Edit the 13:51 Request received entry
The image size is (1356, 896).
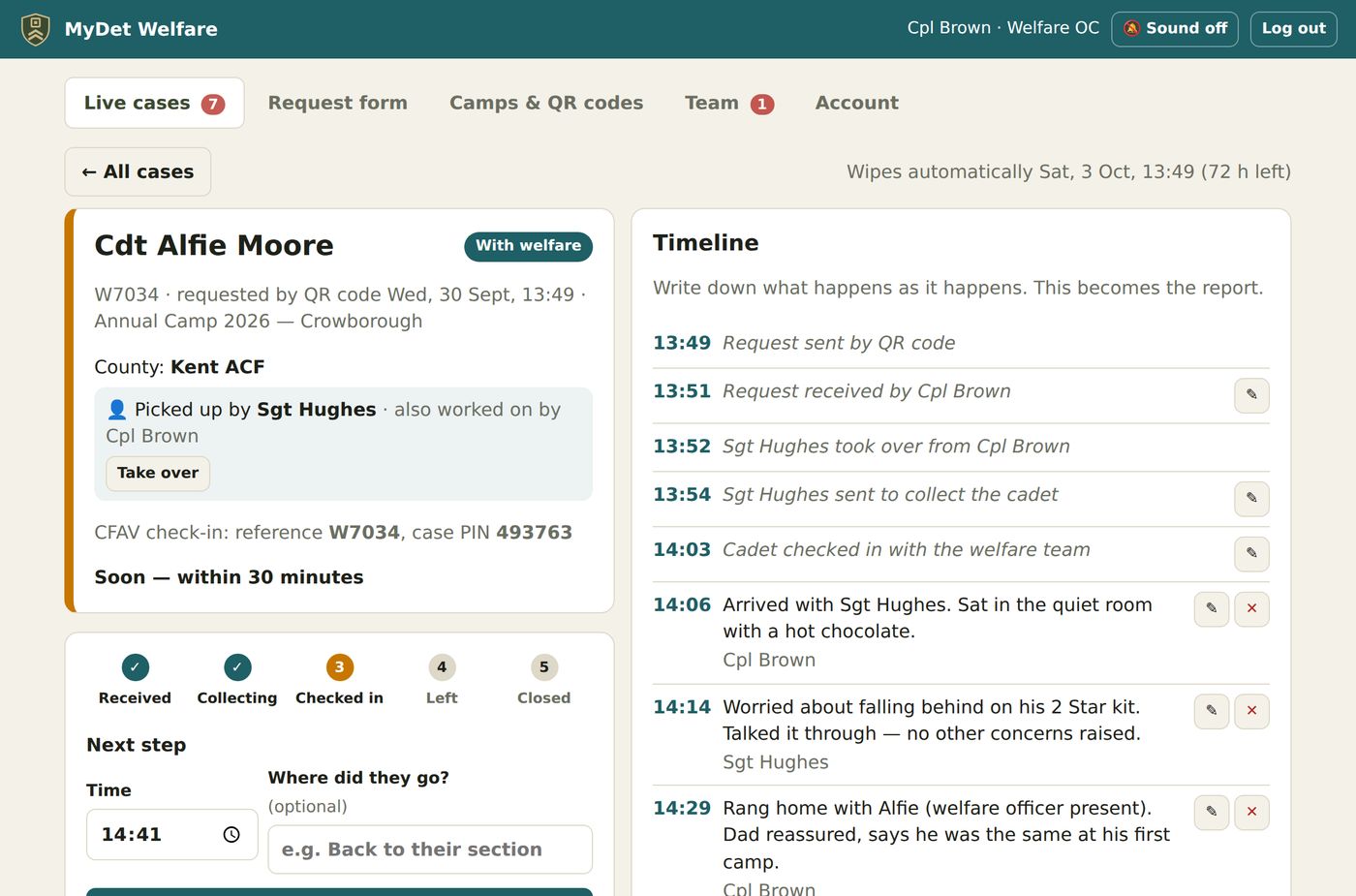click(1251, 395)
